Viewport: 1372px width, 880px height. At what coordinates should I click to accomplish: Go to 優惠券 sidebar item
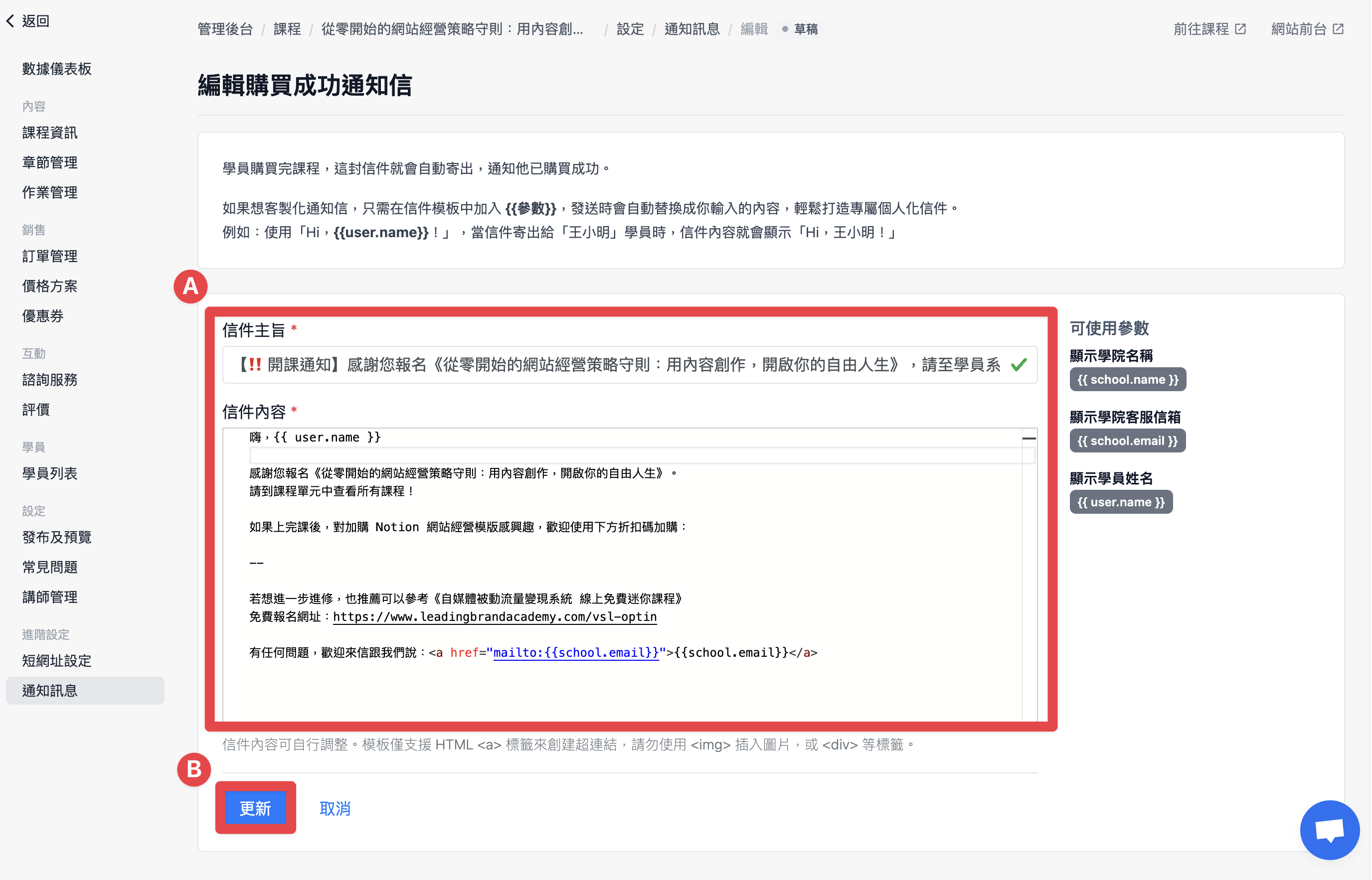43,316
